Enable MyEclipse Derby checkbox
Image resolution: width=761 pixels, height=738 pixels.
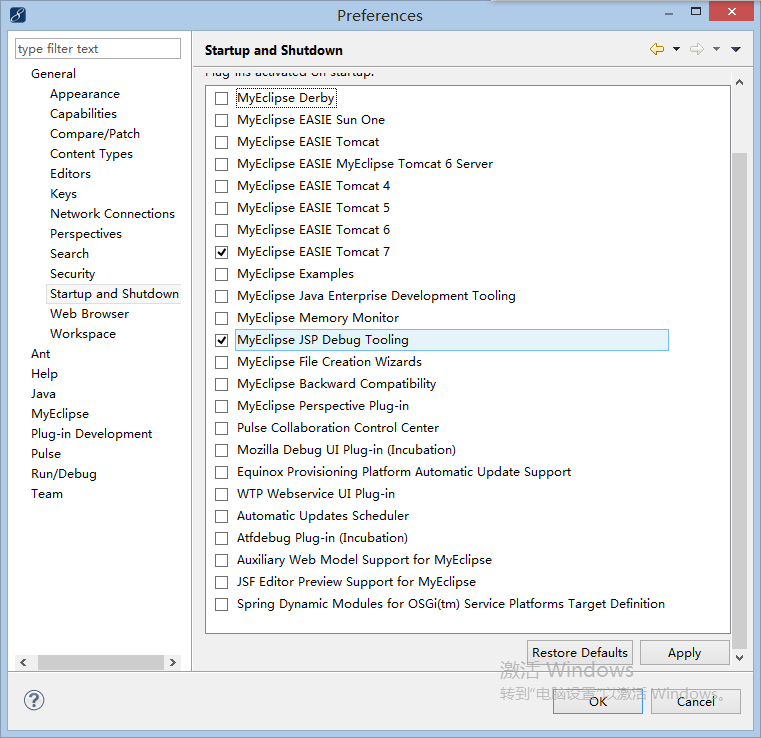pos(221,98)
